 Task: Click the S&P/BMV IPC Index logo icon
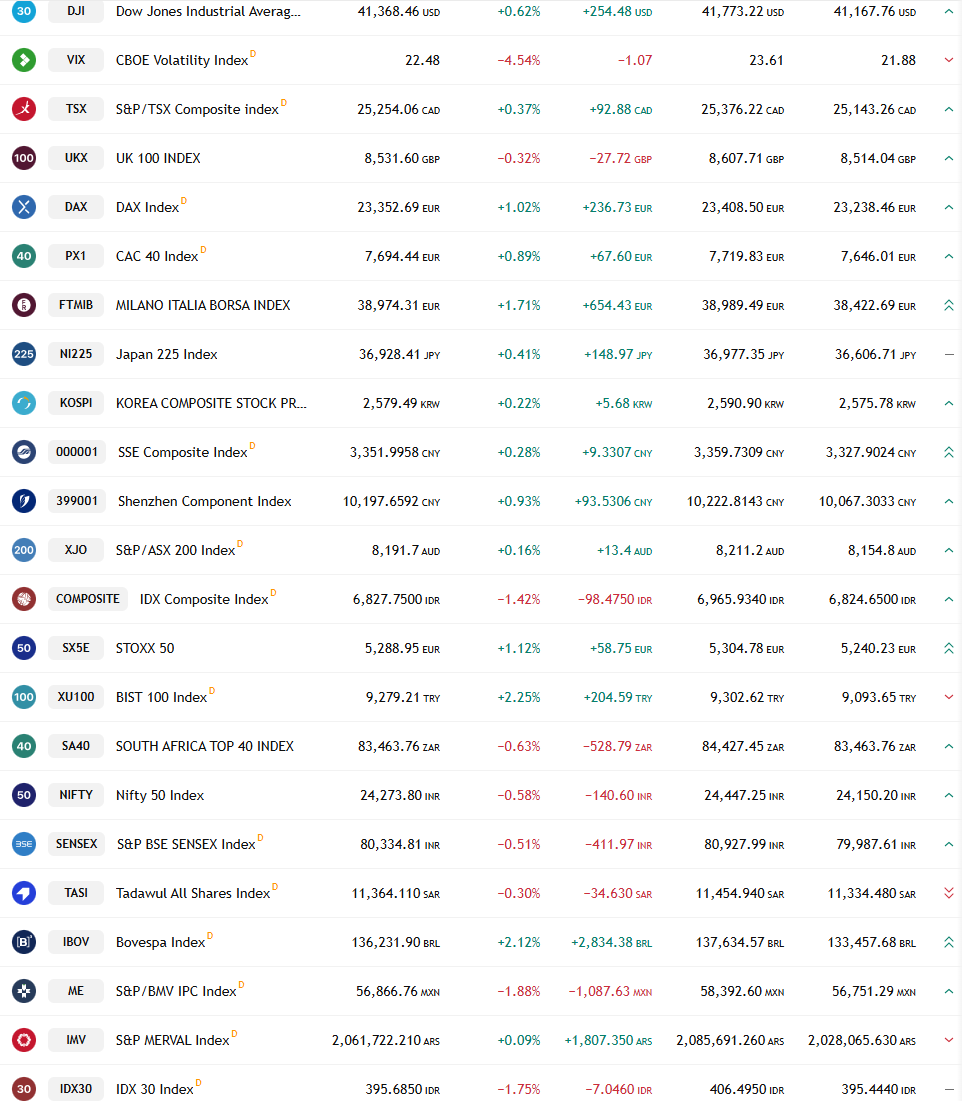coord(24,991)
